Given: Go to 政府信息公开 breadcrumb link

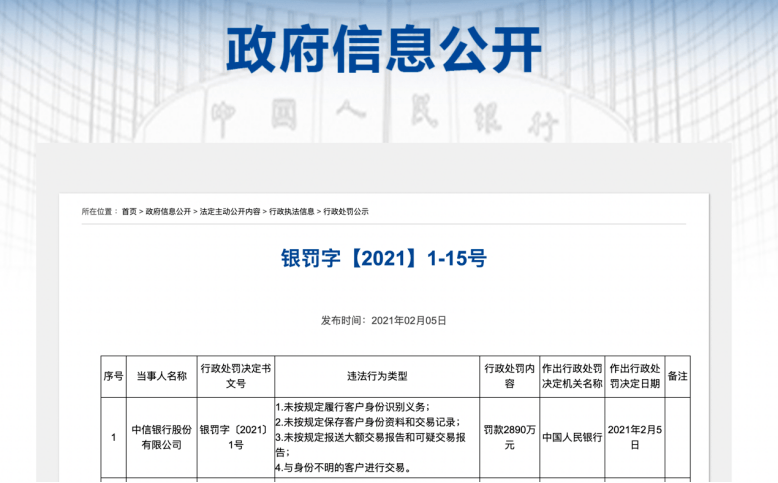Looking at the screenshot, I should click(168, 211).
